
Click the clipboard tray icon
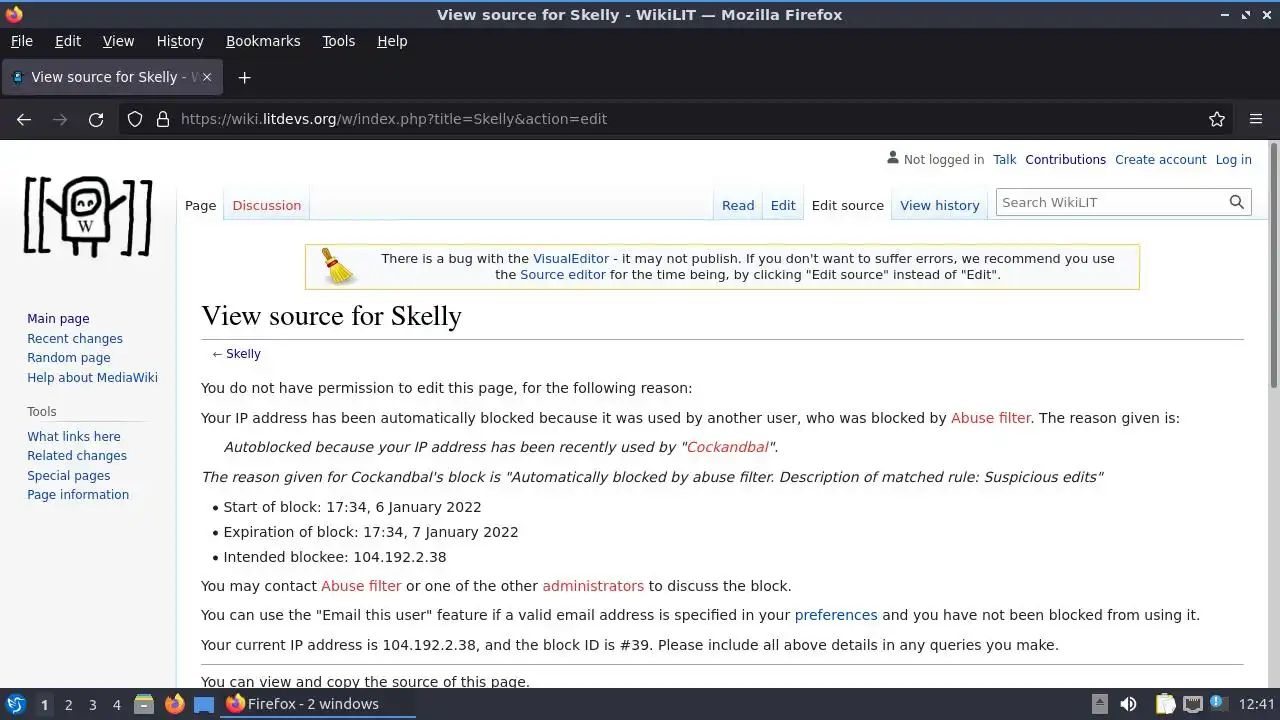pyautogui.click(x=1165, y=704)
